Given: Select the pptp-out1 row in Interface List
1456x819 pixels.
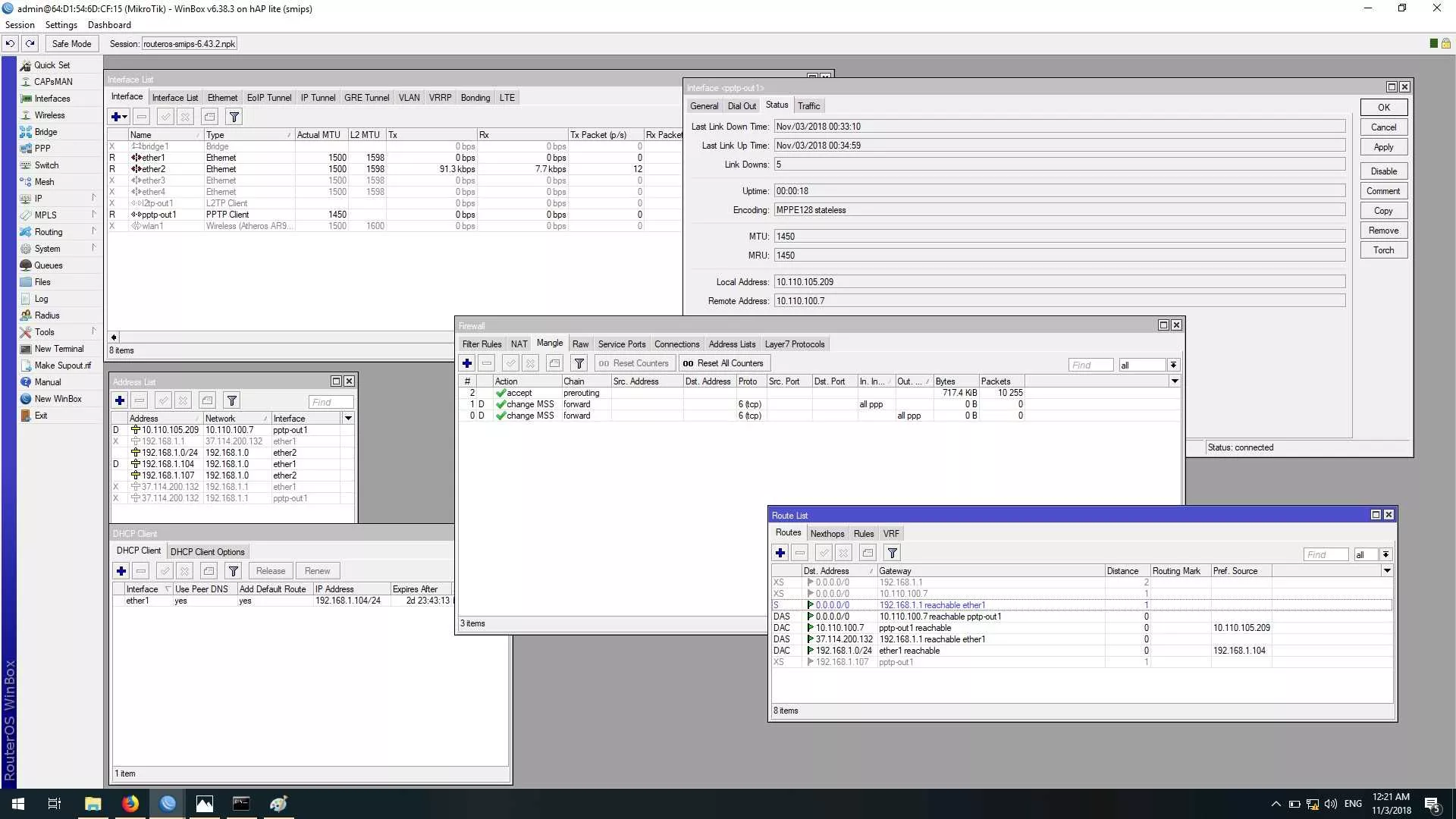Looking at the screenshot, I should 394,215.
